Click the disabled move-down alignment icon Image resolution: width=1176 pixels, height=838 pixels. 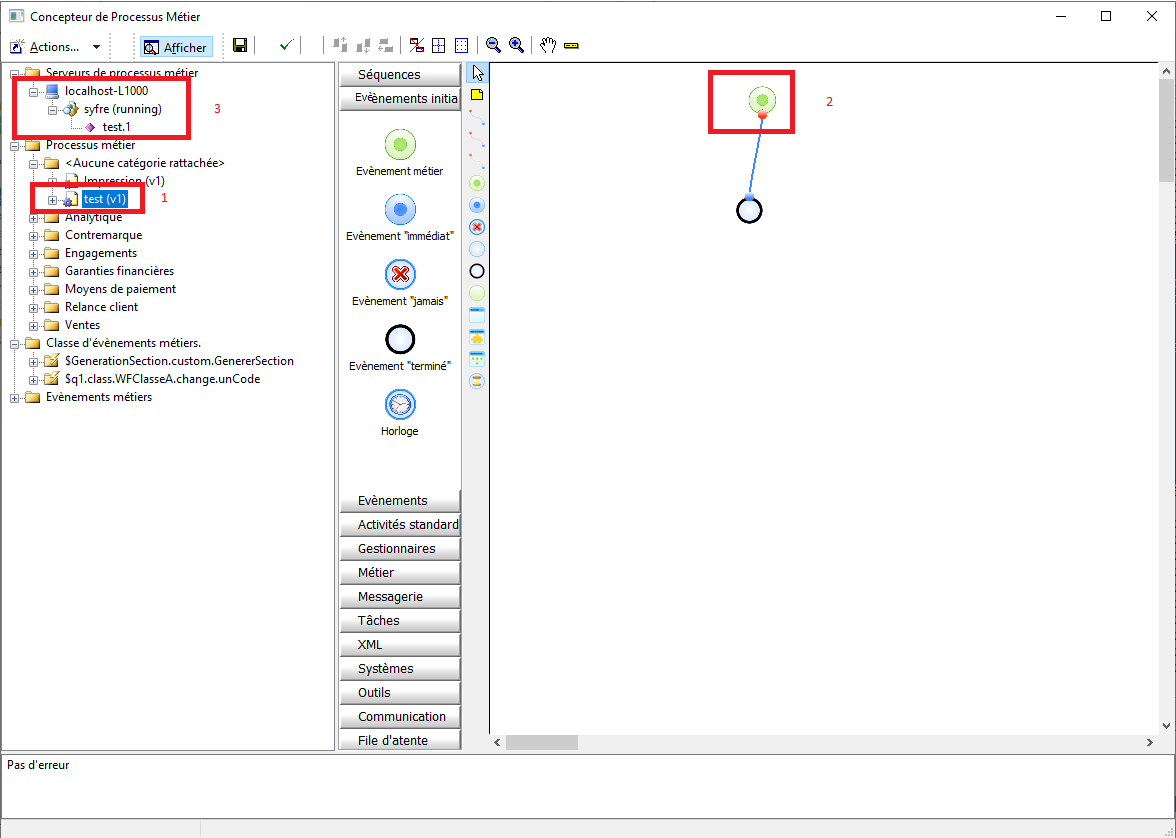(x=363, y=46)
